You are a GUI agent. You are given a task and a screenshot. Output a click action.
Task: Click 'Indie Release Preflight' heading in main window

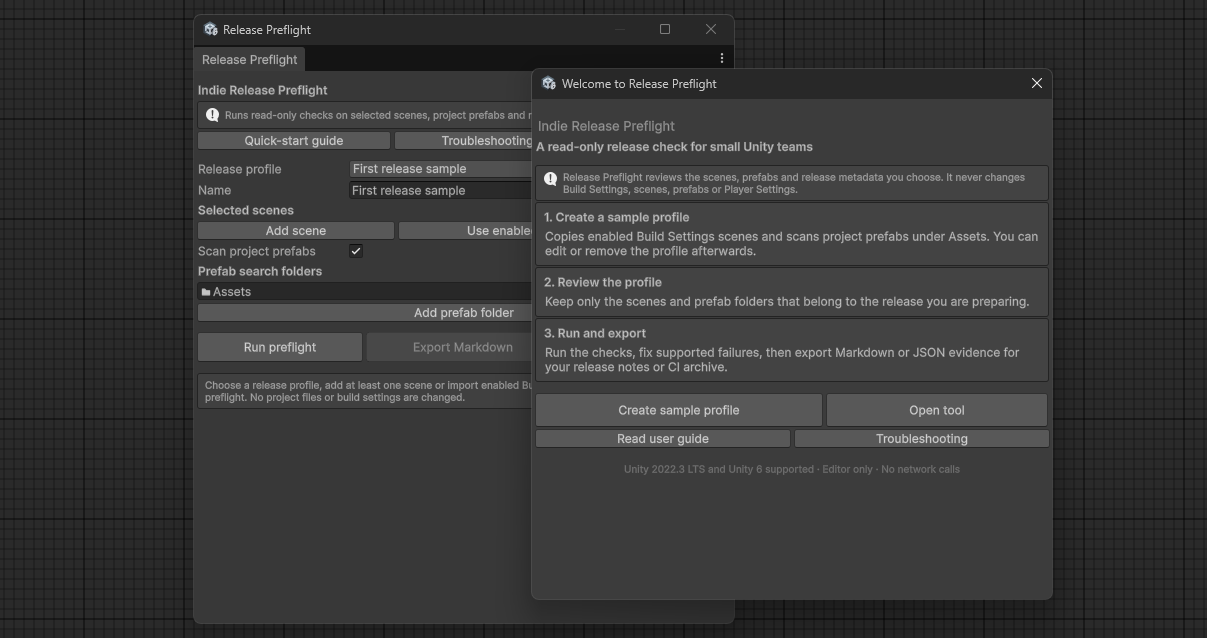tap(263, 90)
